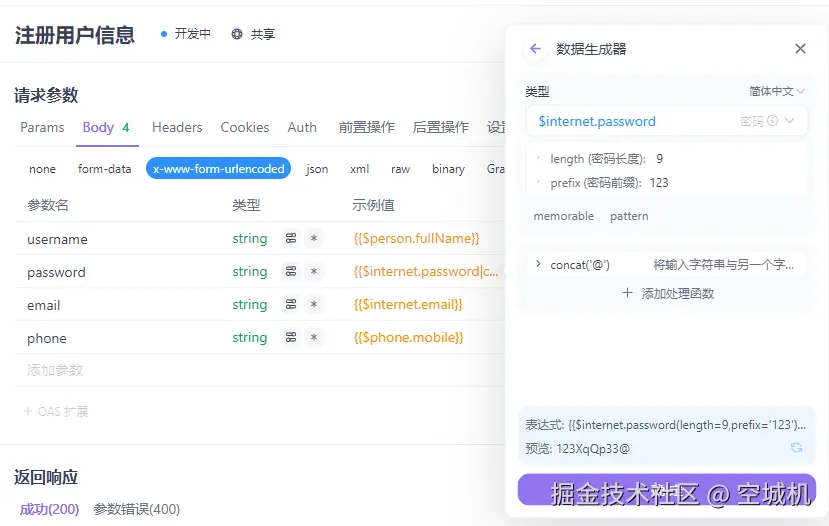The width and height of the screenshot is (829, 526).
Task: Open the 后置操作 tab
Action: coord(440,127)
